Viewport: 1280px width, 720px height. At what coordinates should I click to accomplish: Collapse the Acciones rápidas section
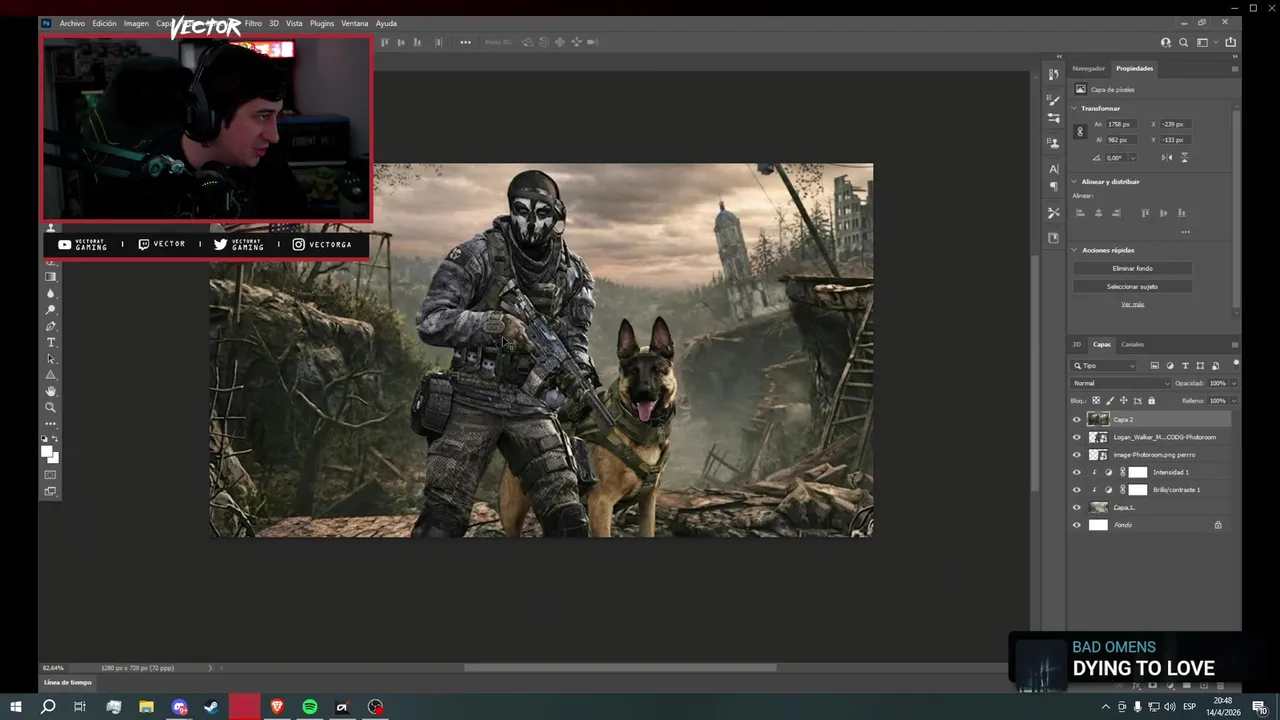pyautogui.click(x=1075, y=250)
